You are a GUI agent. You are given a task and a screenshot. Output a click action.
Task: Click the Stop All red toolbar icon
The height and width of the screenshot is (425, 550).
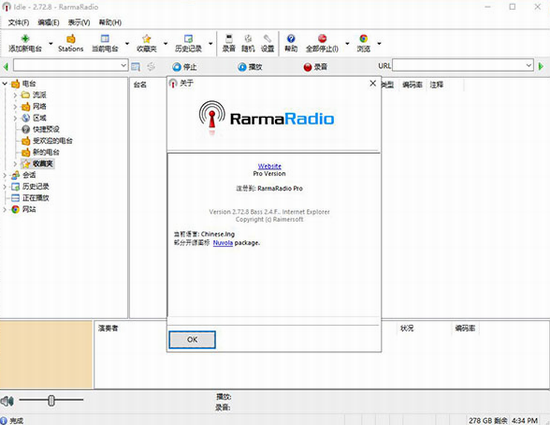tap(322, 39)
